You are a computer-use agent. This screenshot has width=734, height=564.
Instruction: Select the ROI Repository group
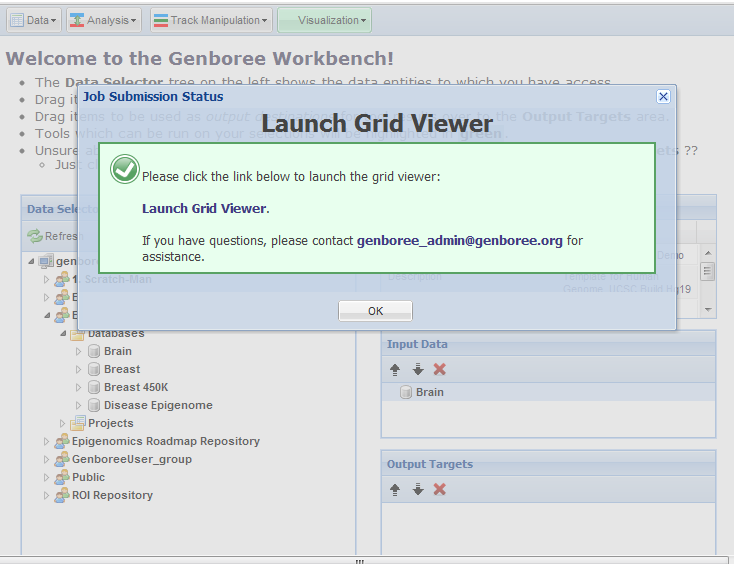tap(111, 496)
